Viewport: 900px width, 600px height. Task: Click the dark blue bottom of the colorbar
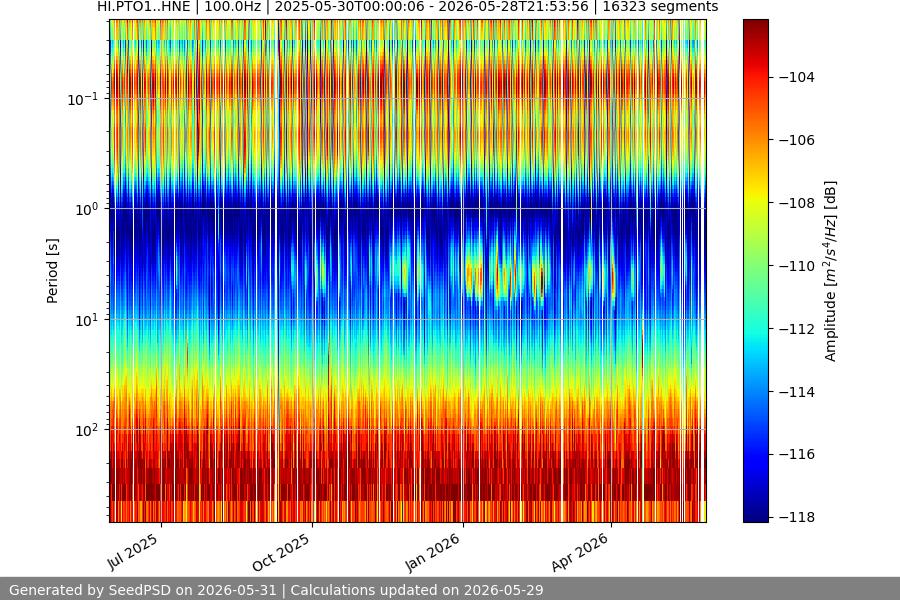pos(755,515)
